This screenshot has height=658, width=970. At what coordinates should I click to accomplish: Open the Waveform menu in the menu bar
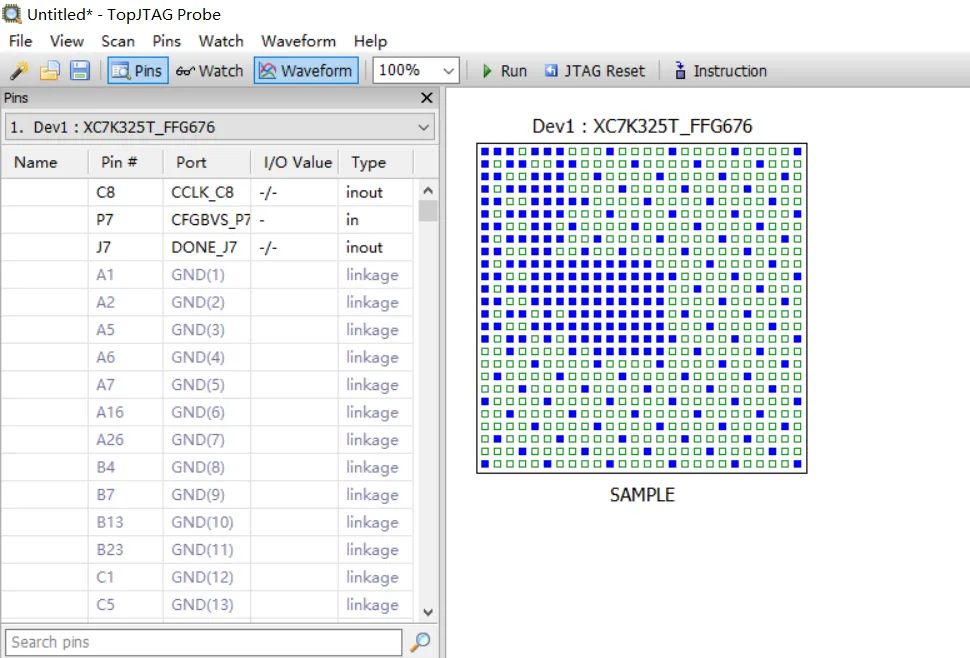(x=298, y=41)
